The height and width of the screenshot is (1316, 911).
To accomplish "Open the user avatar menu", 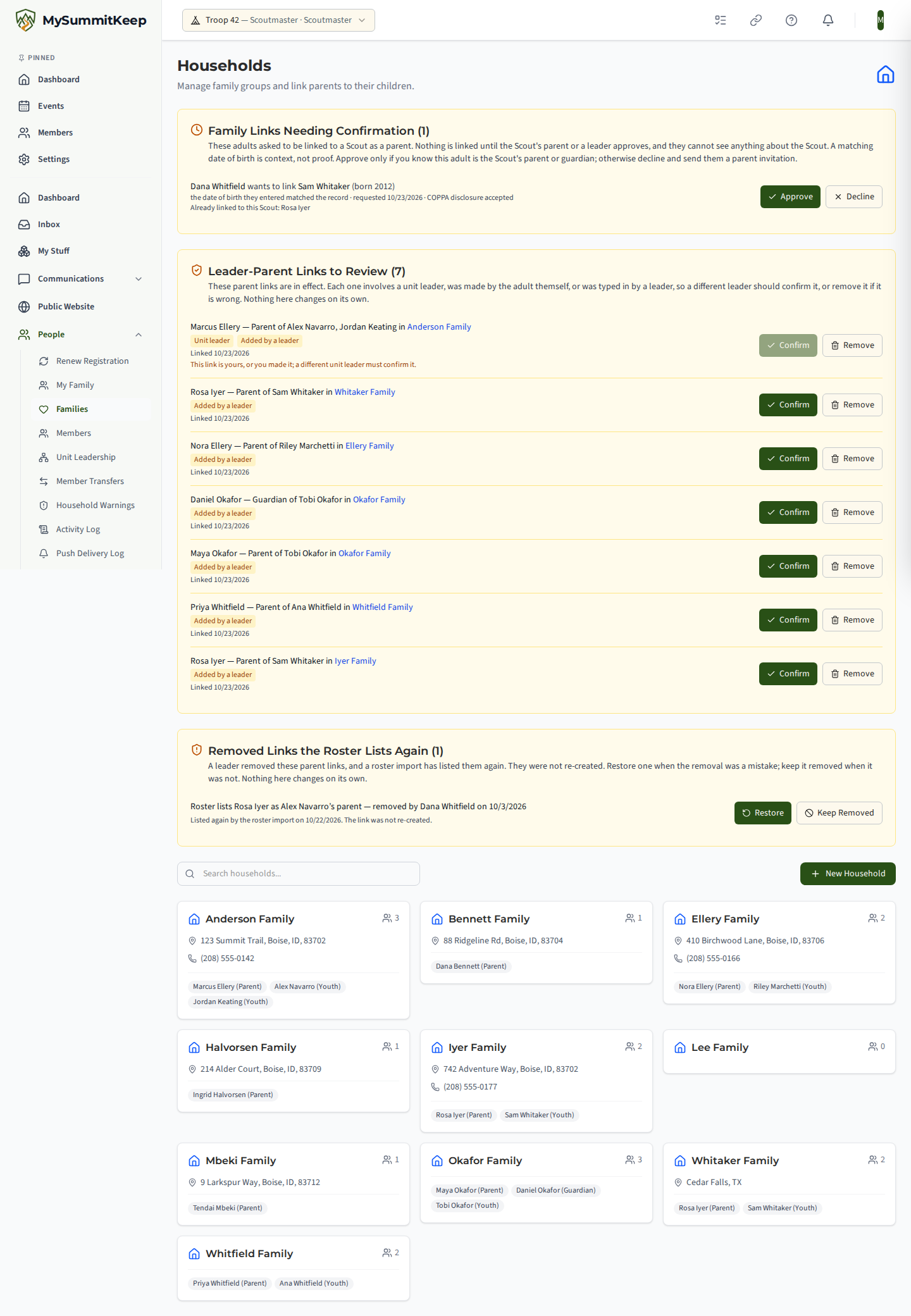I will point(880,20).
